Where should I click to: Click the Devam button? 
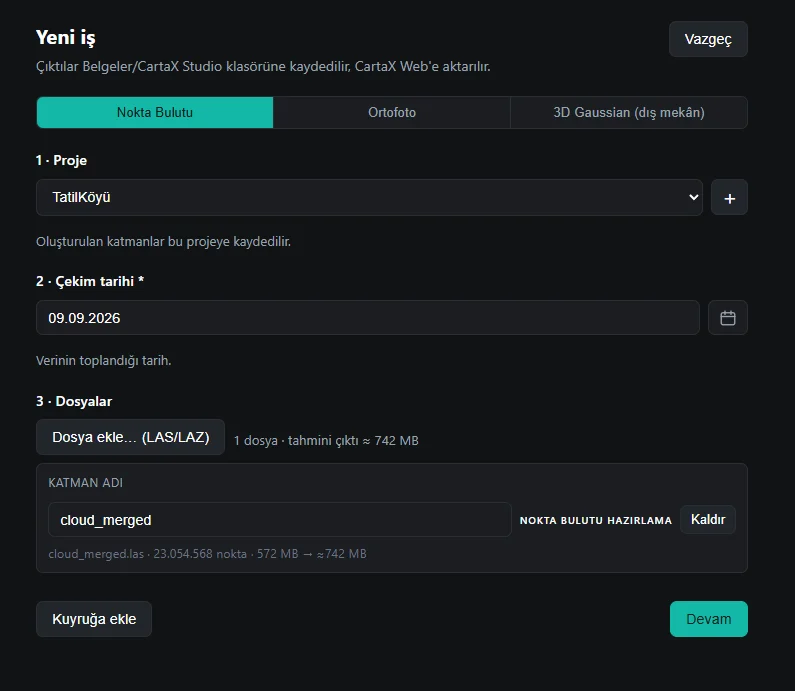tap(708, 619)
